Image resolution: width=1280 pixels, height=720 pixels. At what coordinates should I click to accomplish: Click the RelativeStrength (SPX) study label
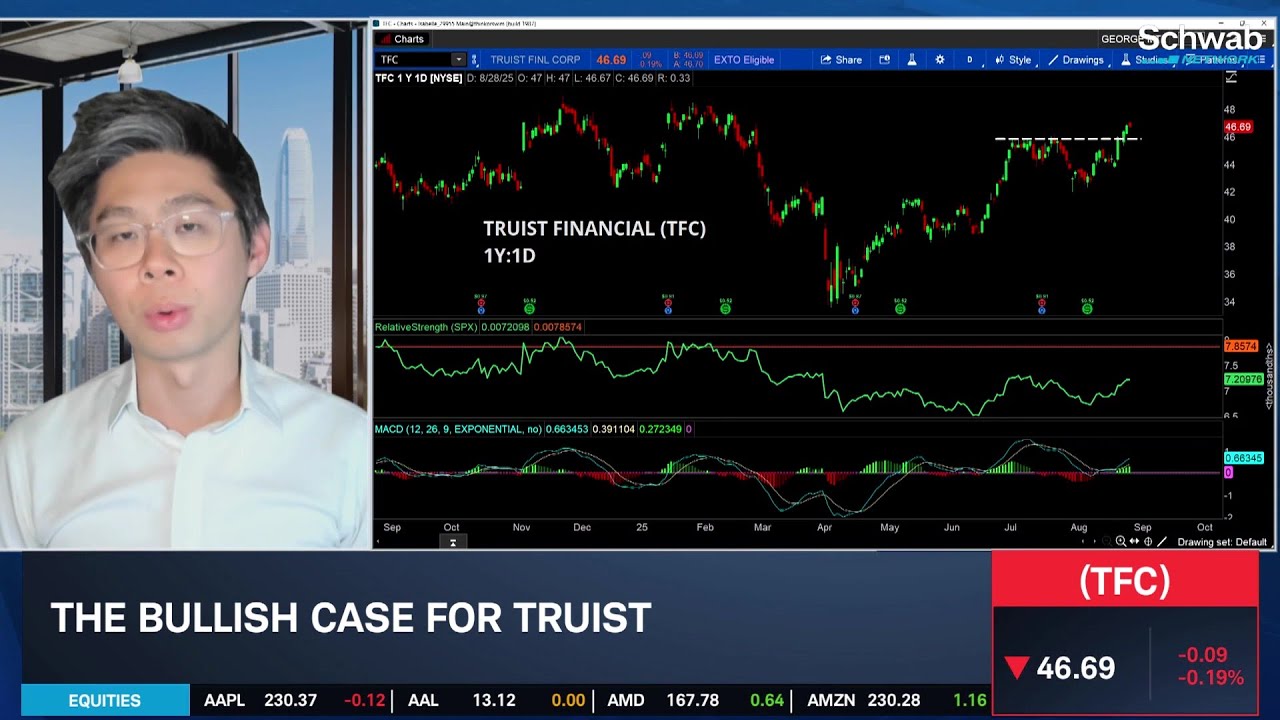426,327
